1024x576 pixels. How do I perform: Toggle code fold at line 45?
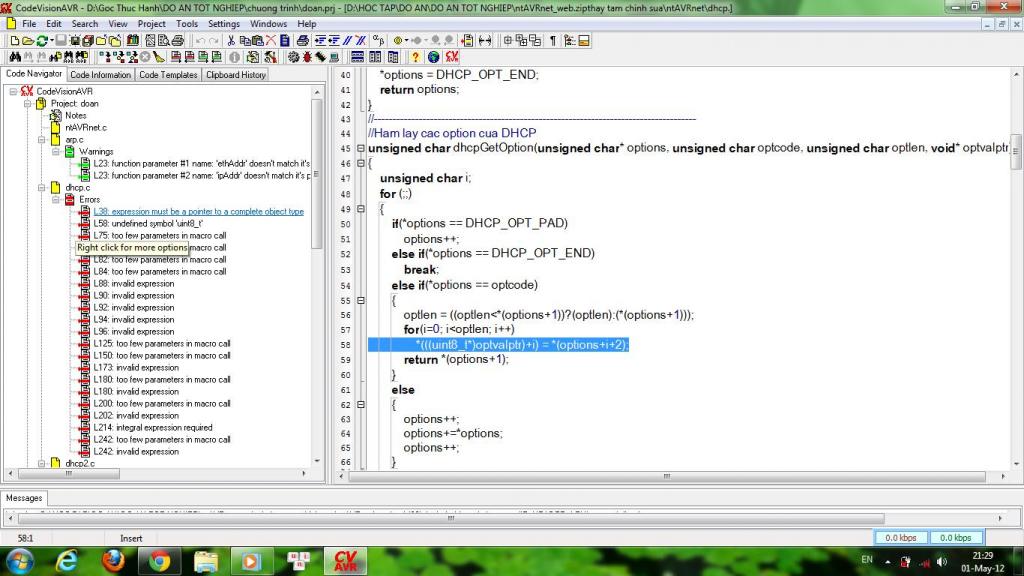coord(360,148)
